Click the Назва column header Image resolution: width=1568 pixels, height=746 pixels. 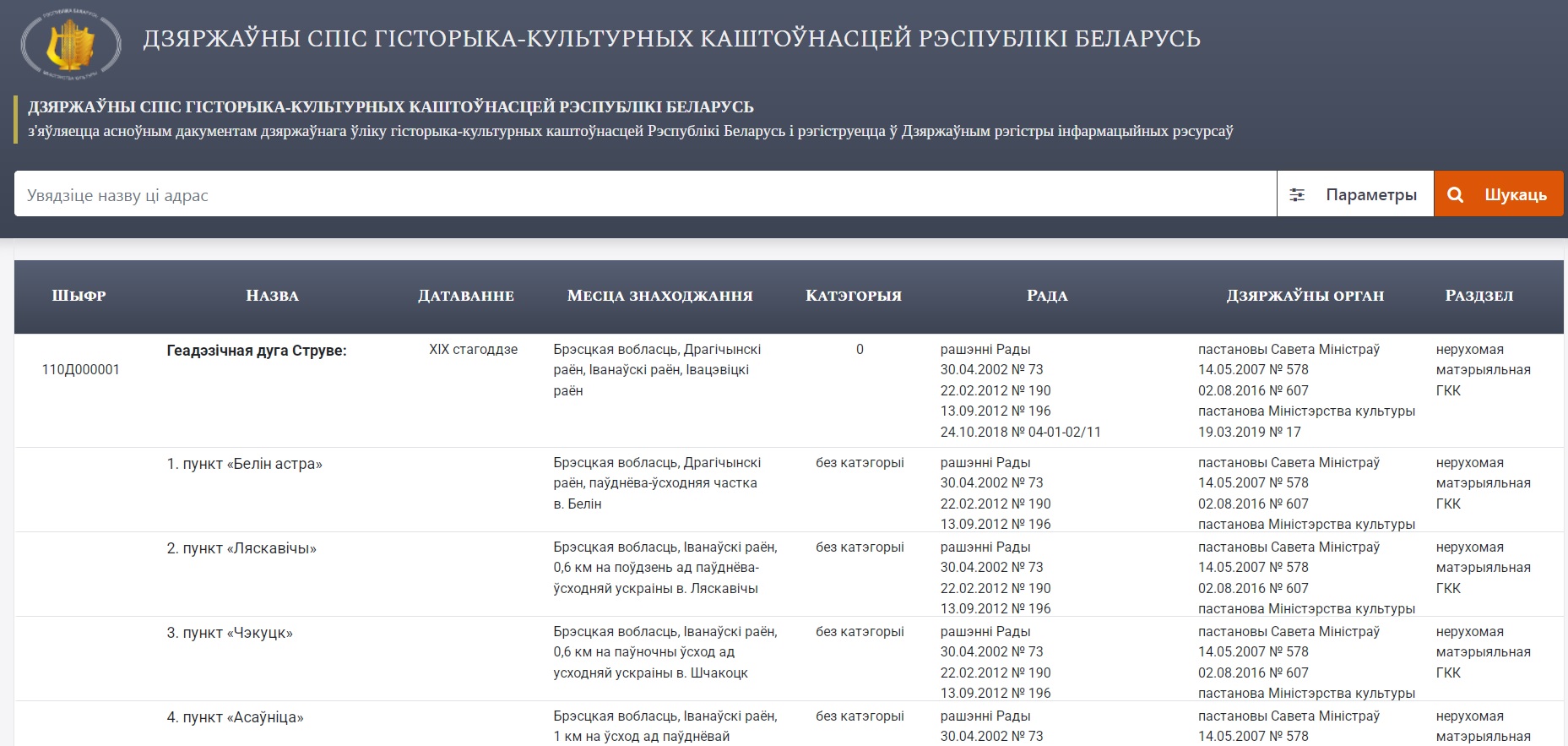tap(272, 296)
